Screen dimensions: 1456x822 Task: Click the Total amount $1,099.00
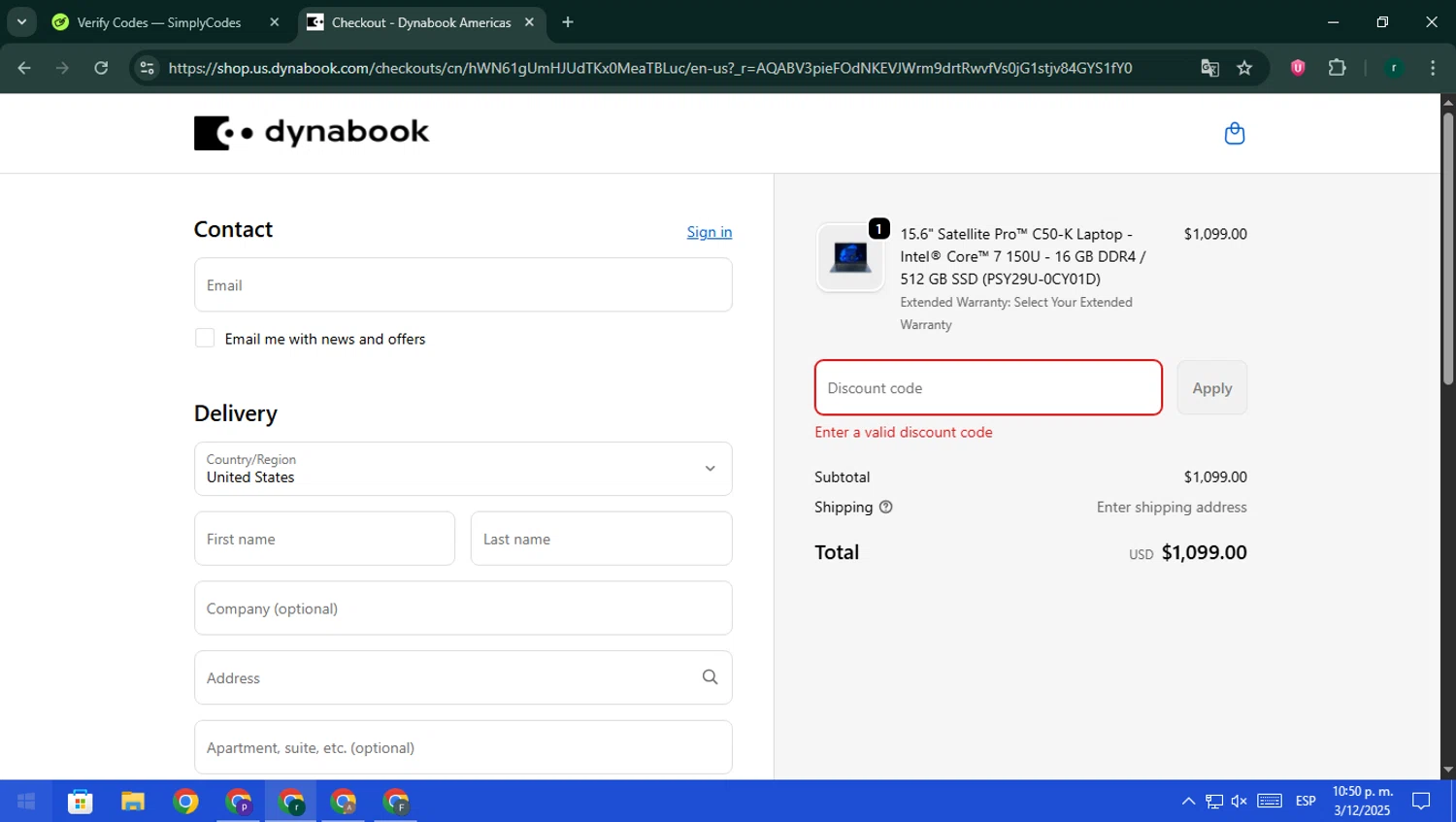(1204, 552)
